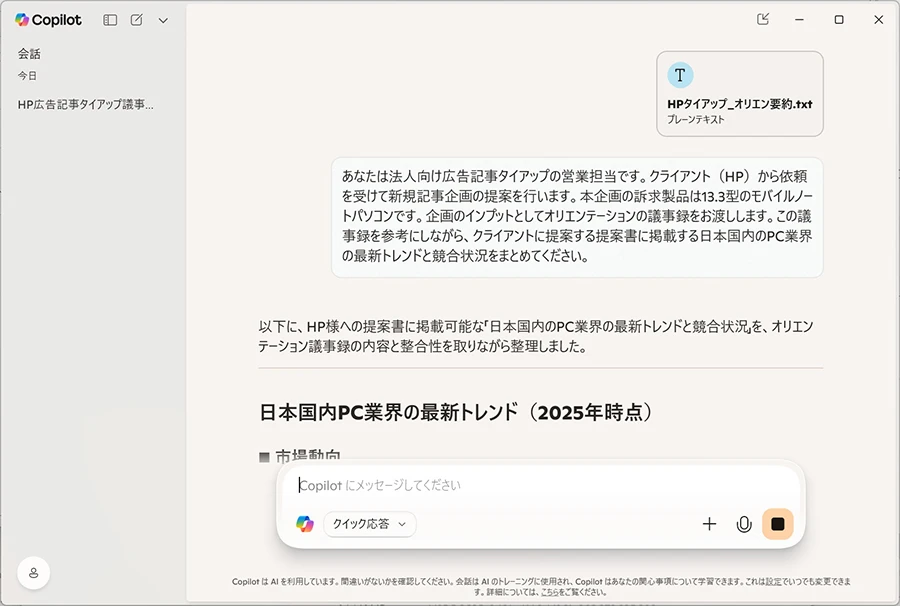Stop the response with square stop button
The width and height of the screenshot is (900, 606).
778,524
